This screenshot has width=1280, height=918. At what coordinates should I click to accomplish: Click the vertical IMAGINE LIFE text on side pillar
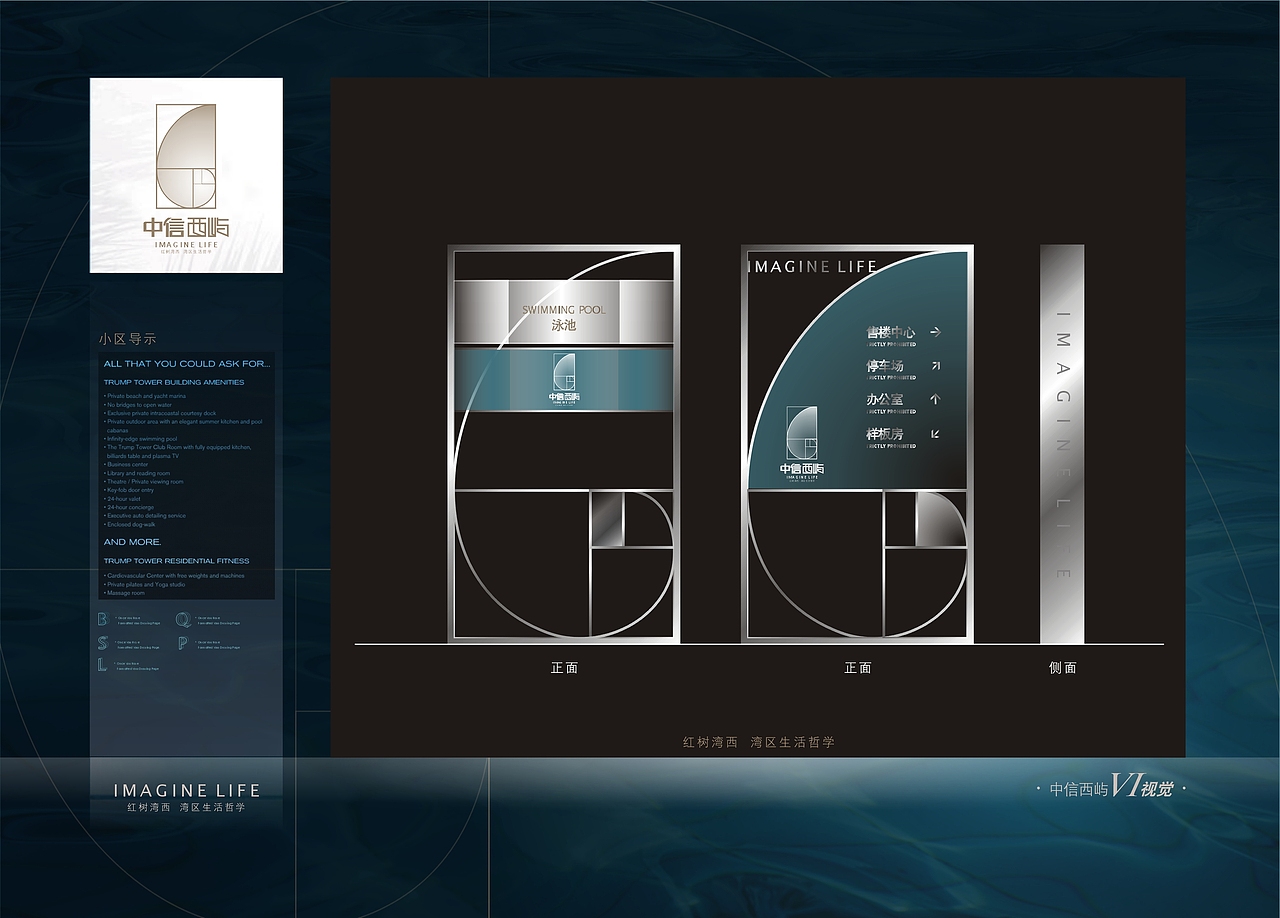(1062, 444)
